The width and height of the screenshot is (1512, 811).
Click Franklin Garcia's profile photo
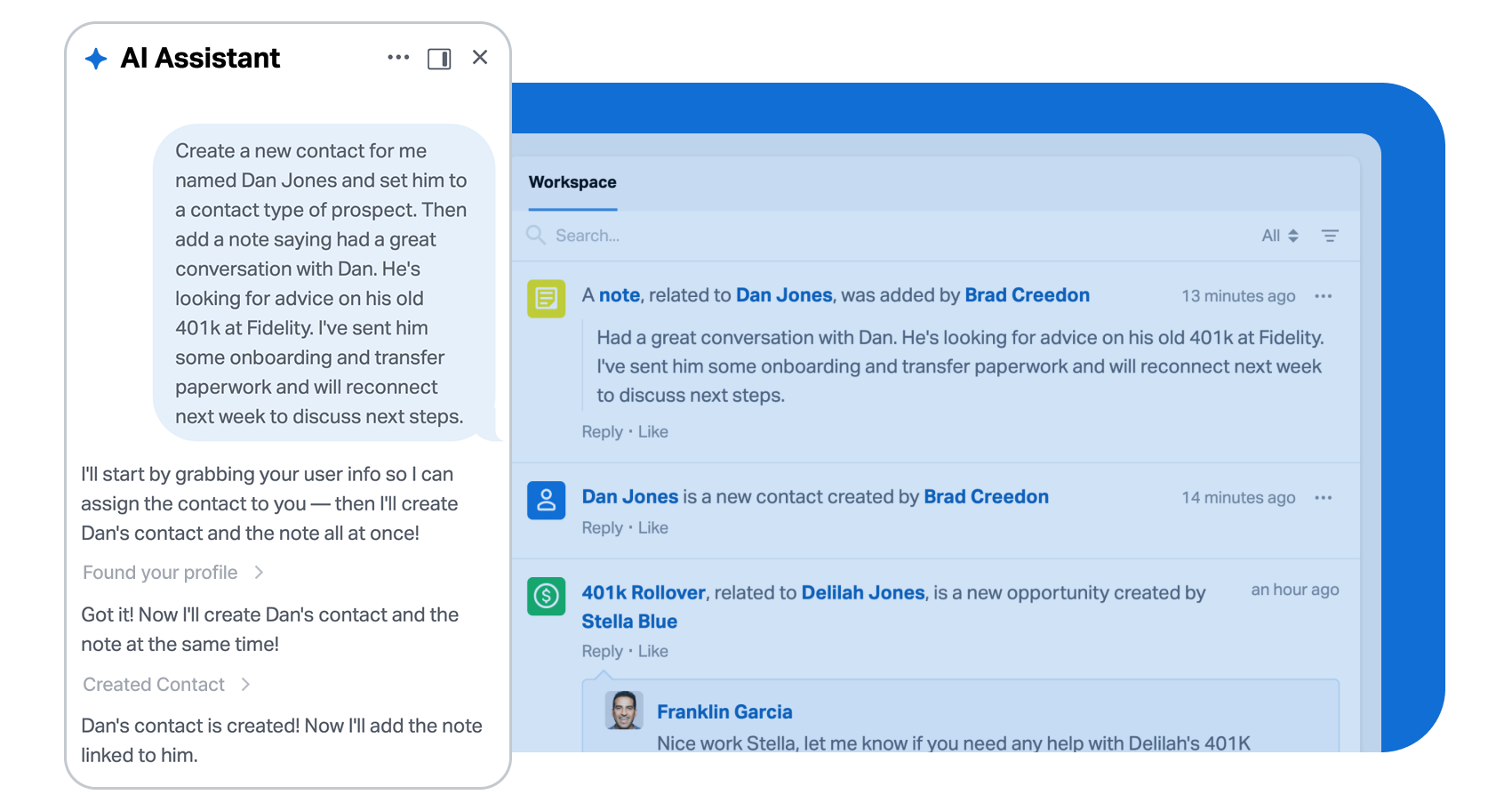[624, 711]
